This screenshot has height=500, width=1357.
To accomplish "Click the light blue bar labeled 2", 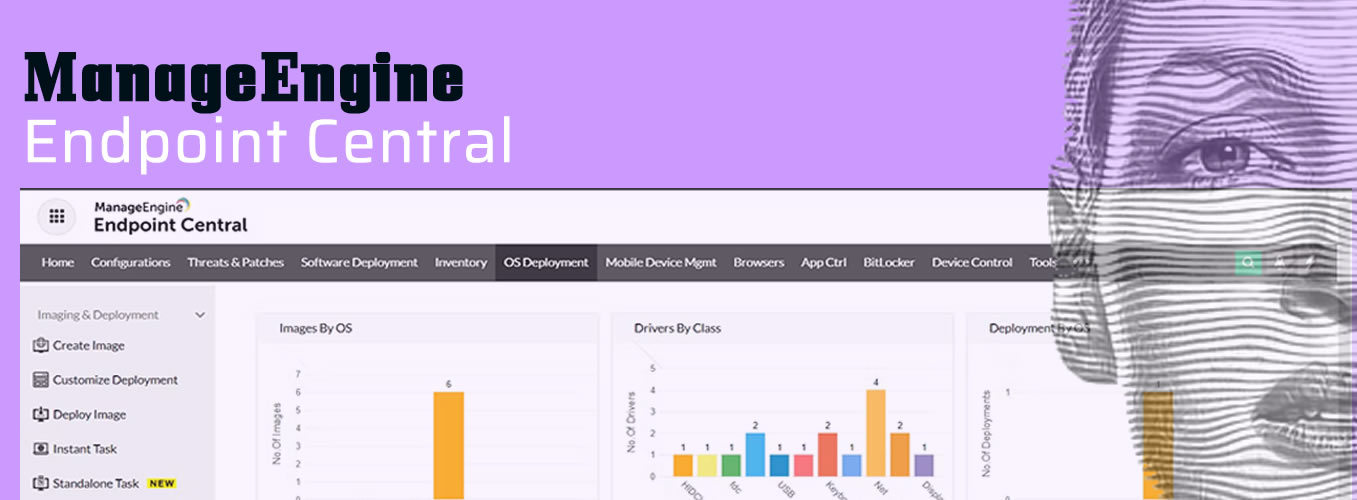I will point(755,454).
